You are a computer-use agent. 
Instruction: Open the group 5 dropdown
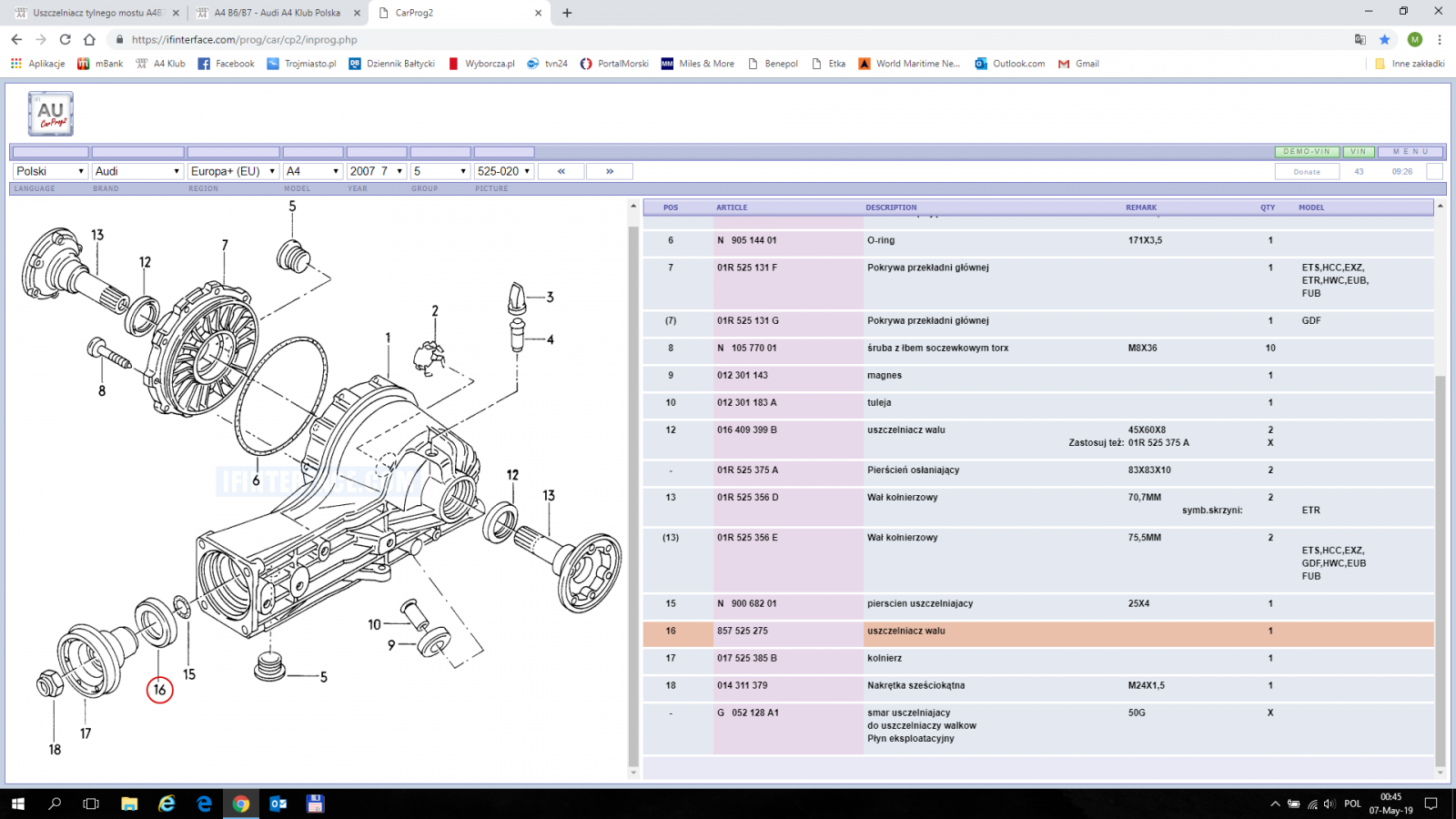pyautogui.click(x=440, y=171)
